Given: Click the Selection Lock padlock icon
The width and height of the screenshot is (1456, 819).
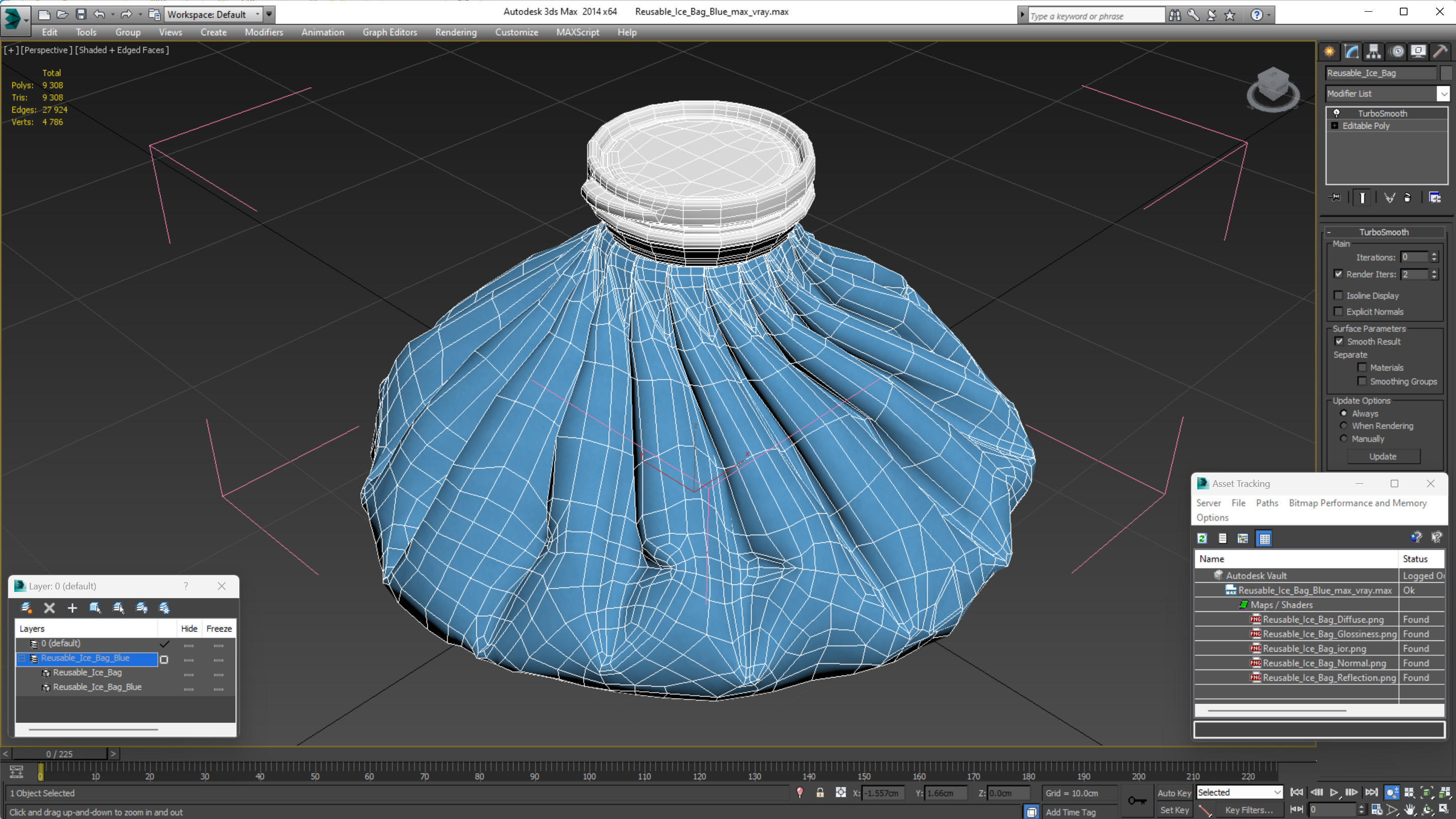Looking at the screenshot, I should coord(820,792).
